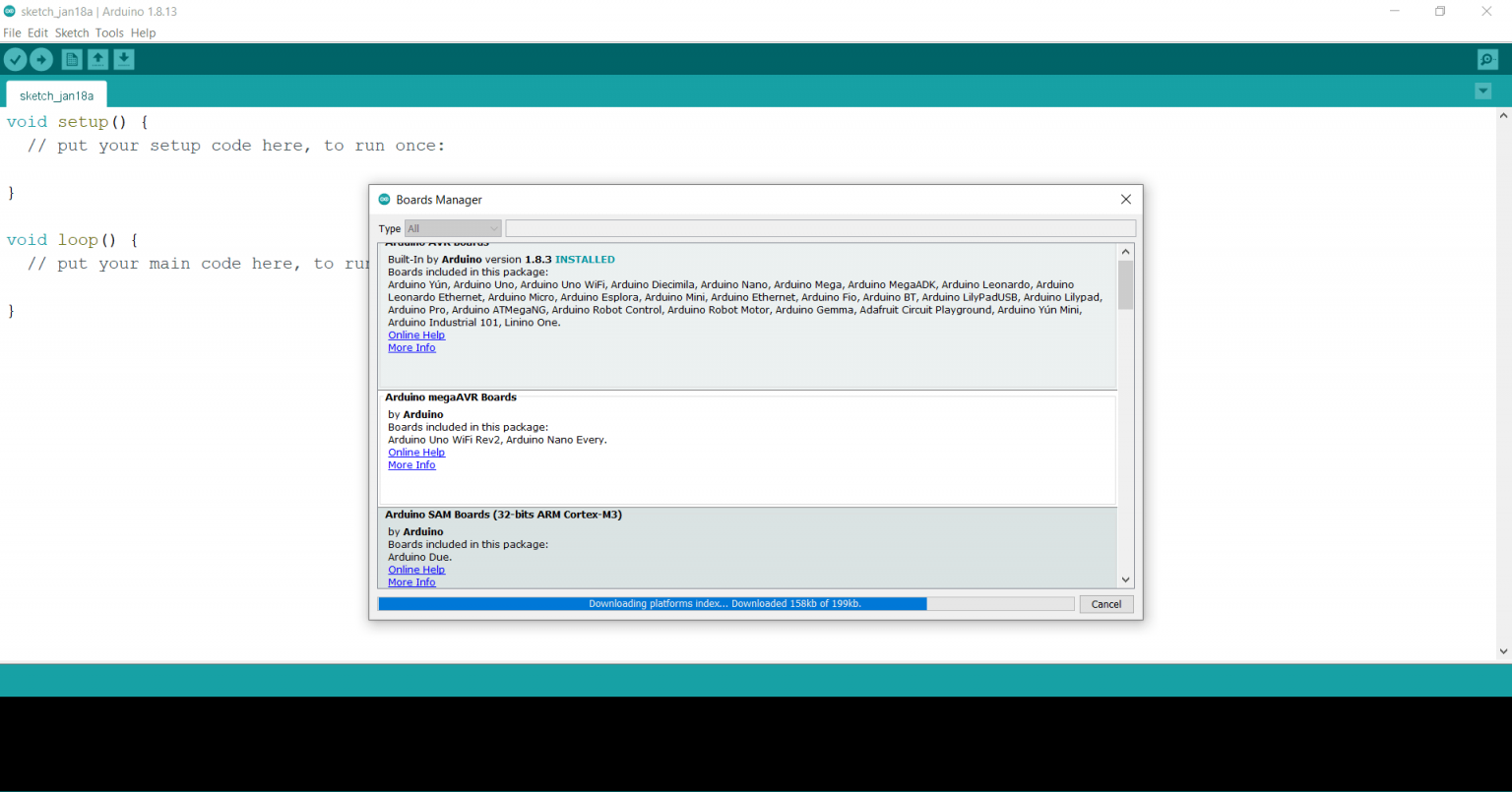Viewport: 1512px width, 792px height.
Task: Open the File menu
Action: coord(12,32)
